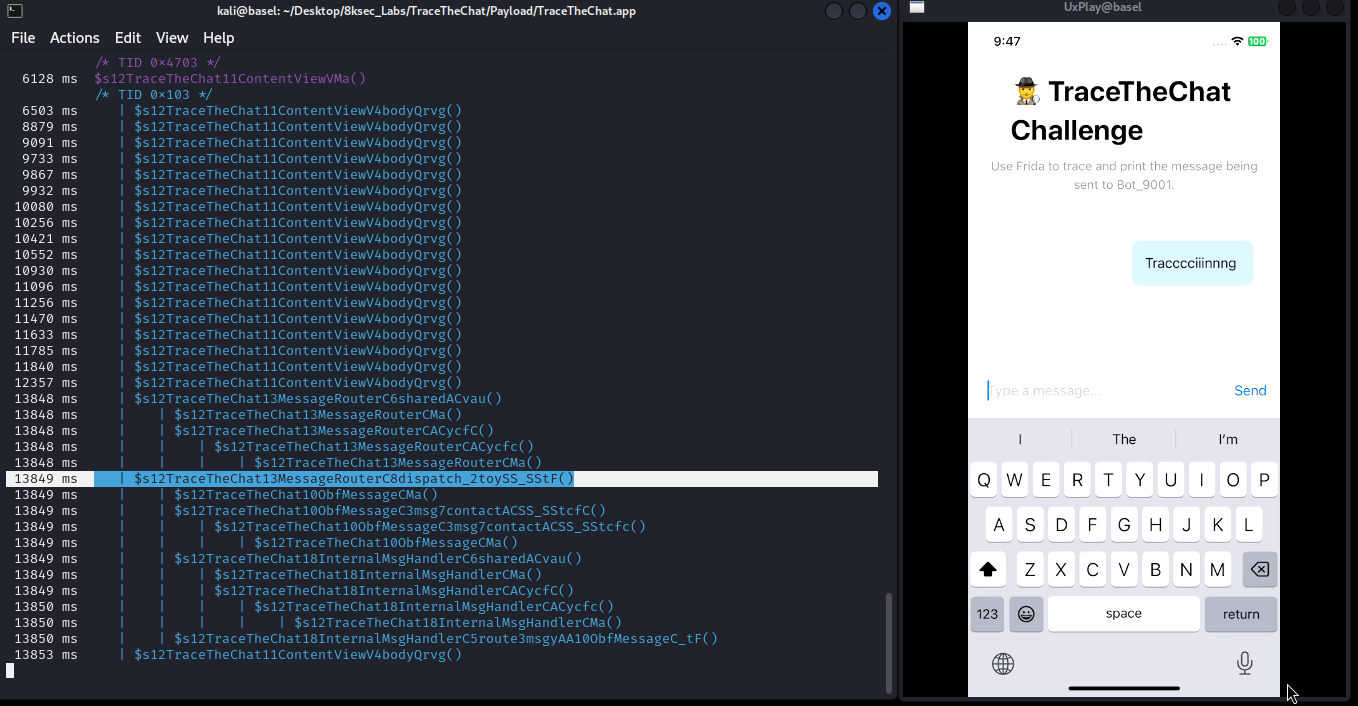
Task: Tap the U key
Action: (x=1170, y=480)
